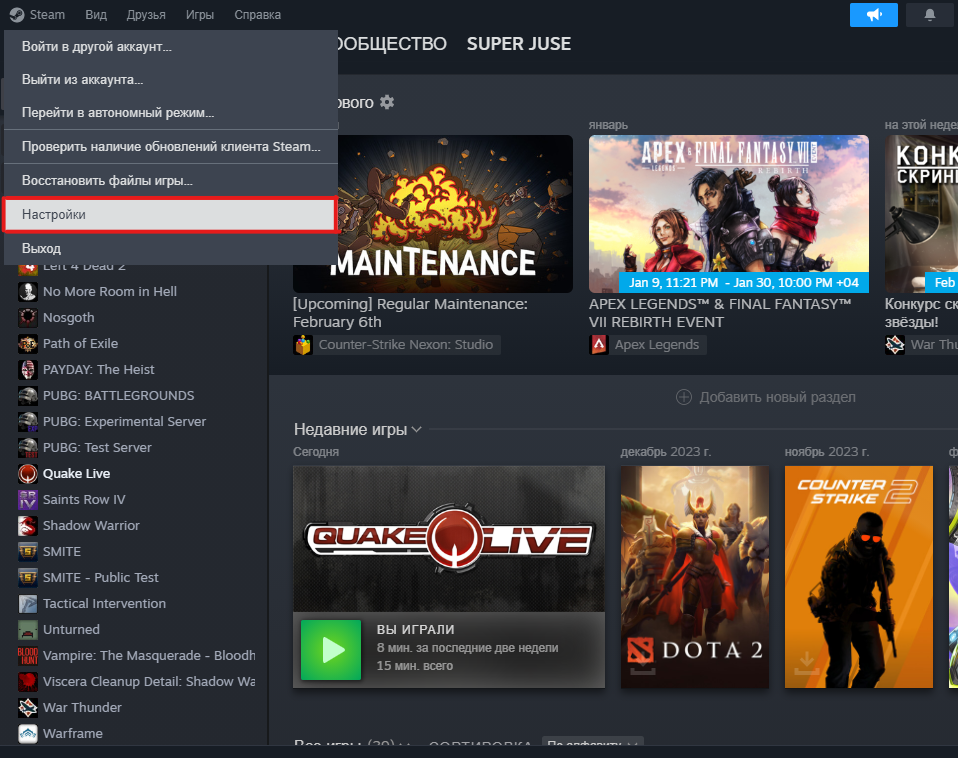Open the announcements megaphone button
Image resolution: width=958 pixels, height=758 pixels.
point(874,15)
